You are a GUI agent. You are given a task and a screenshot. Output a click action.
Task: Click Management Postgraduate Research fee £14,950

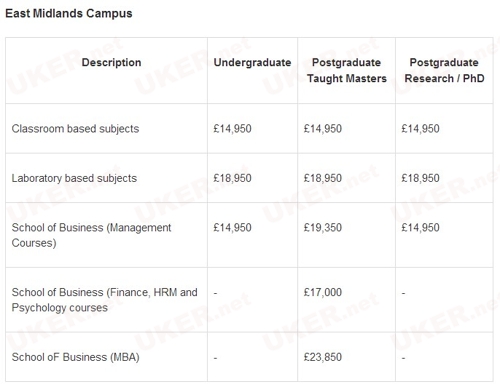click(x=420, y=227)
